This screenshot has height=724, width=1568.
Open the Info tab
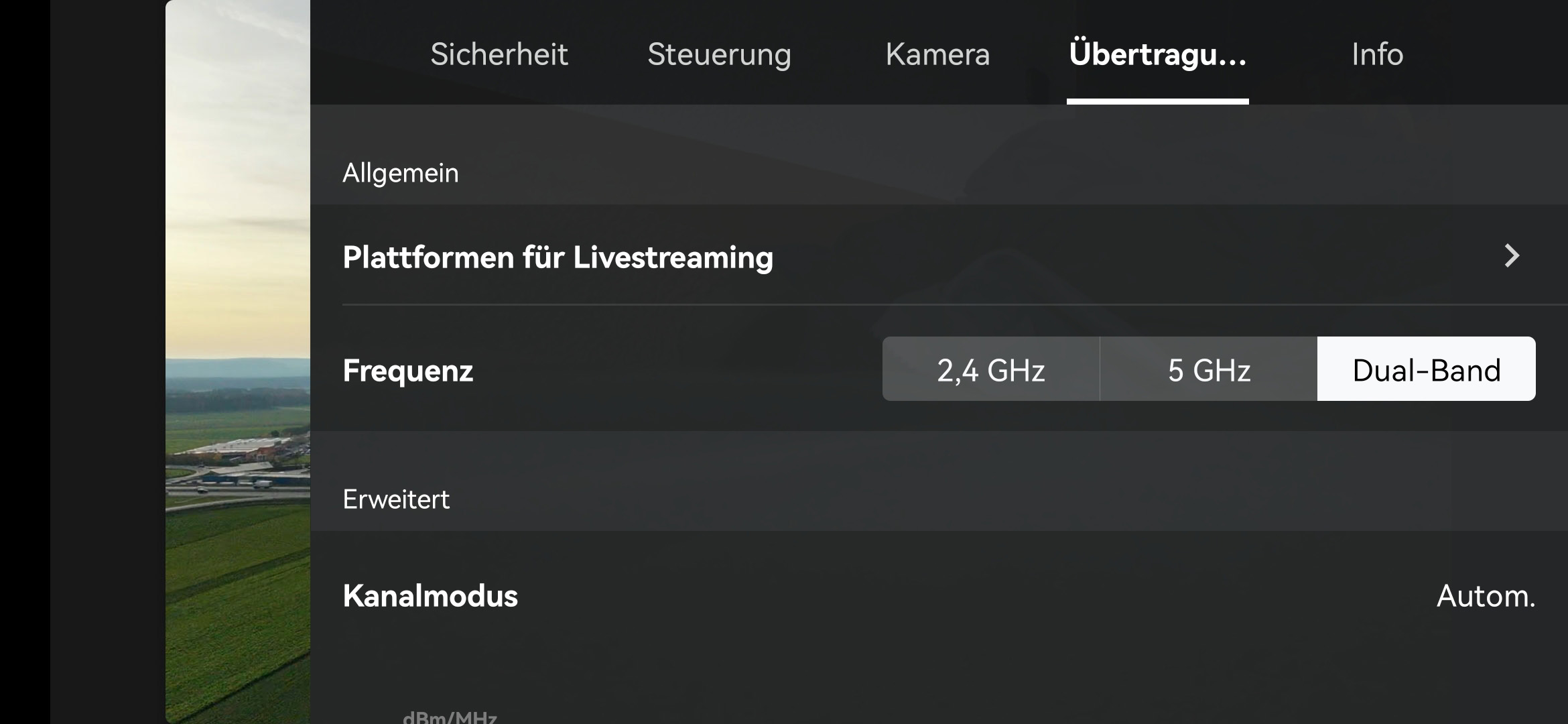coord(1377,54)
